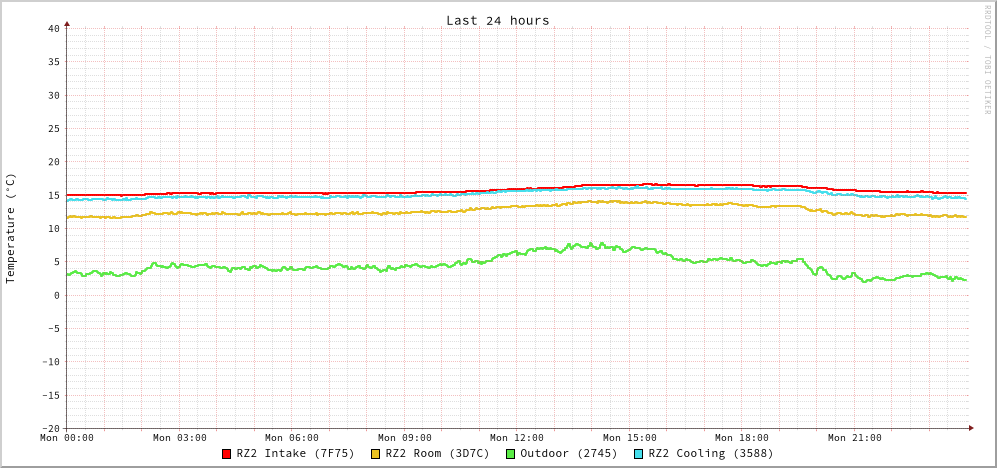Click the Mon 21:00 time axis label

[854, 438]
